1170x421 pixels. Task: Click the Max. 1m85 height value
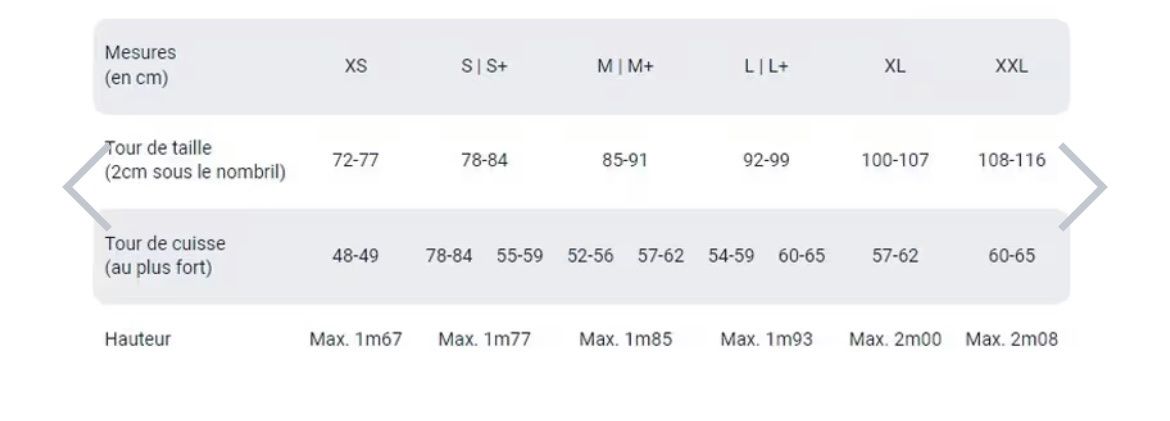[x=625, y=340]
